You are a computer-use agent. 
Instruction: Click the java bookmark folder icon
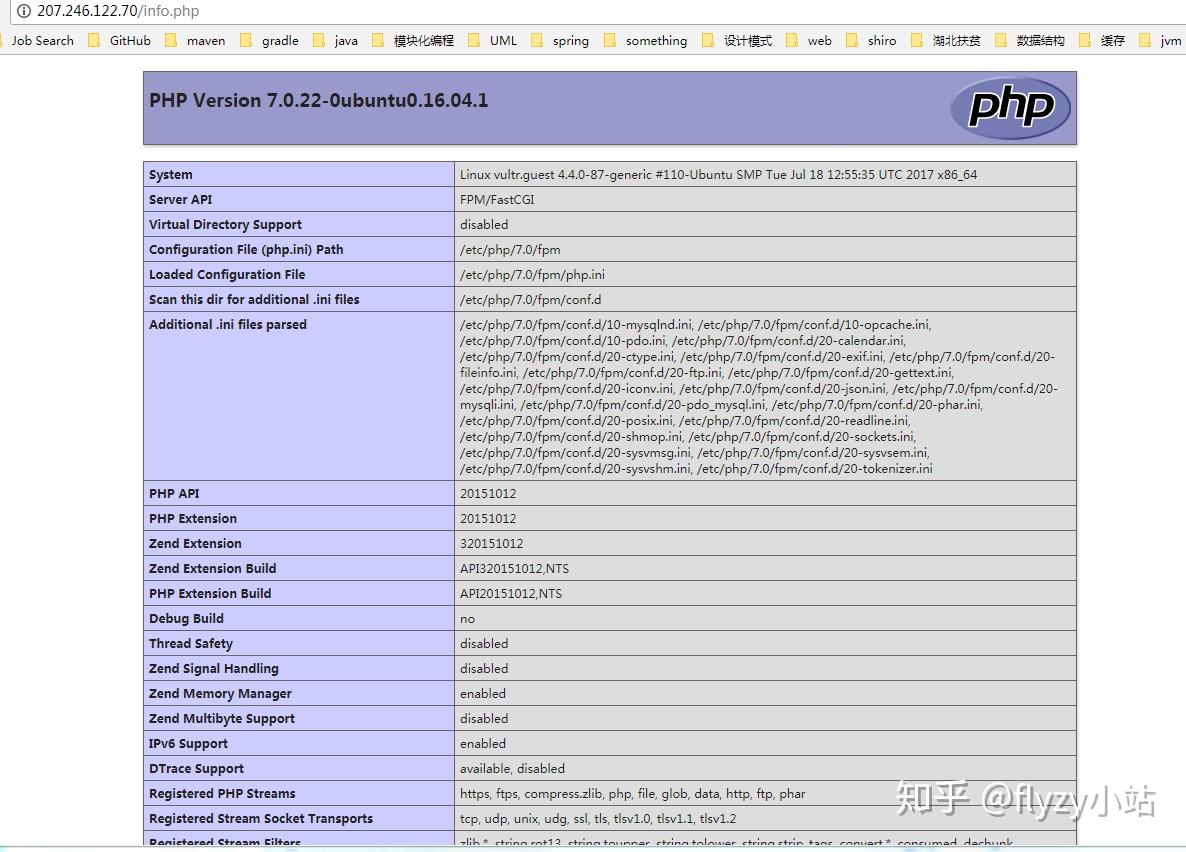[x=321, y=40]
